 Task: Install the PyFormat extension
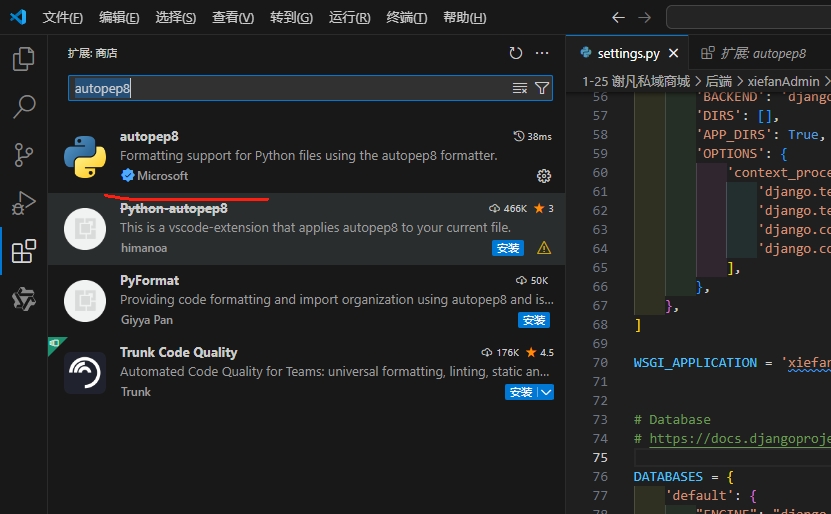pyautogui.click(x=534, y=320)
